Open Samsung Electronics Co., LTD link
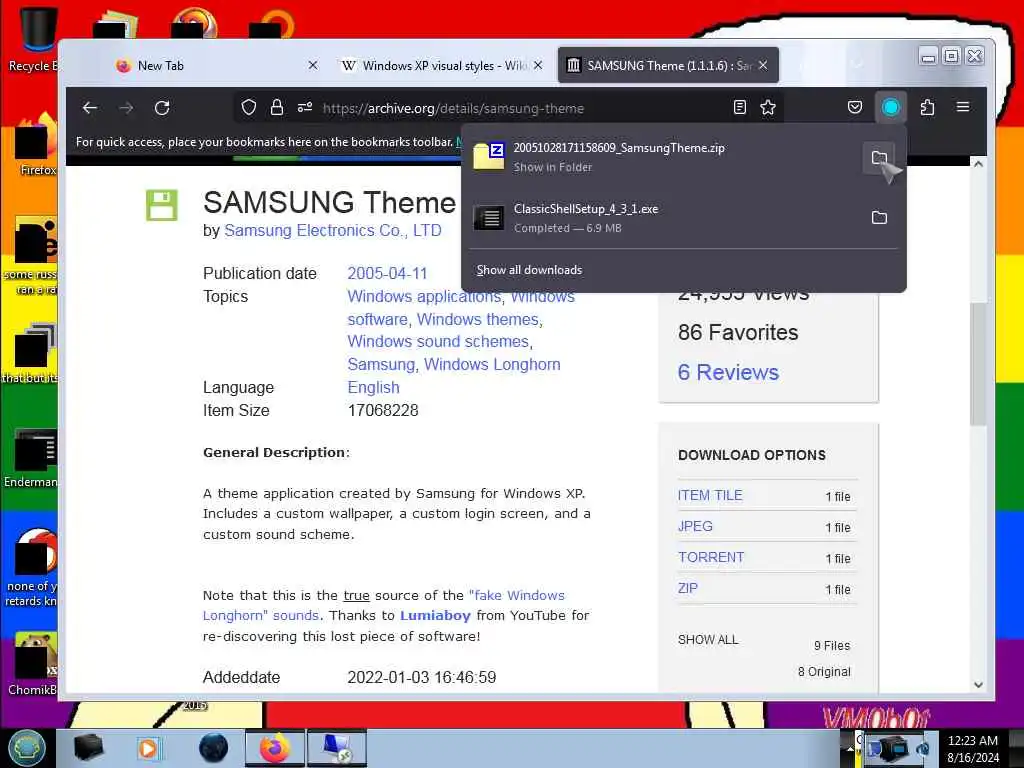1024x768 pixels. pyautogui.click(x=332, y=231)
